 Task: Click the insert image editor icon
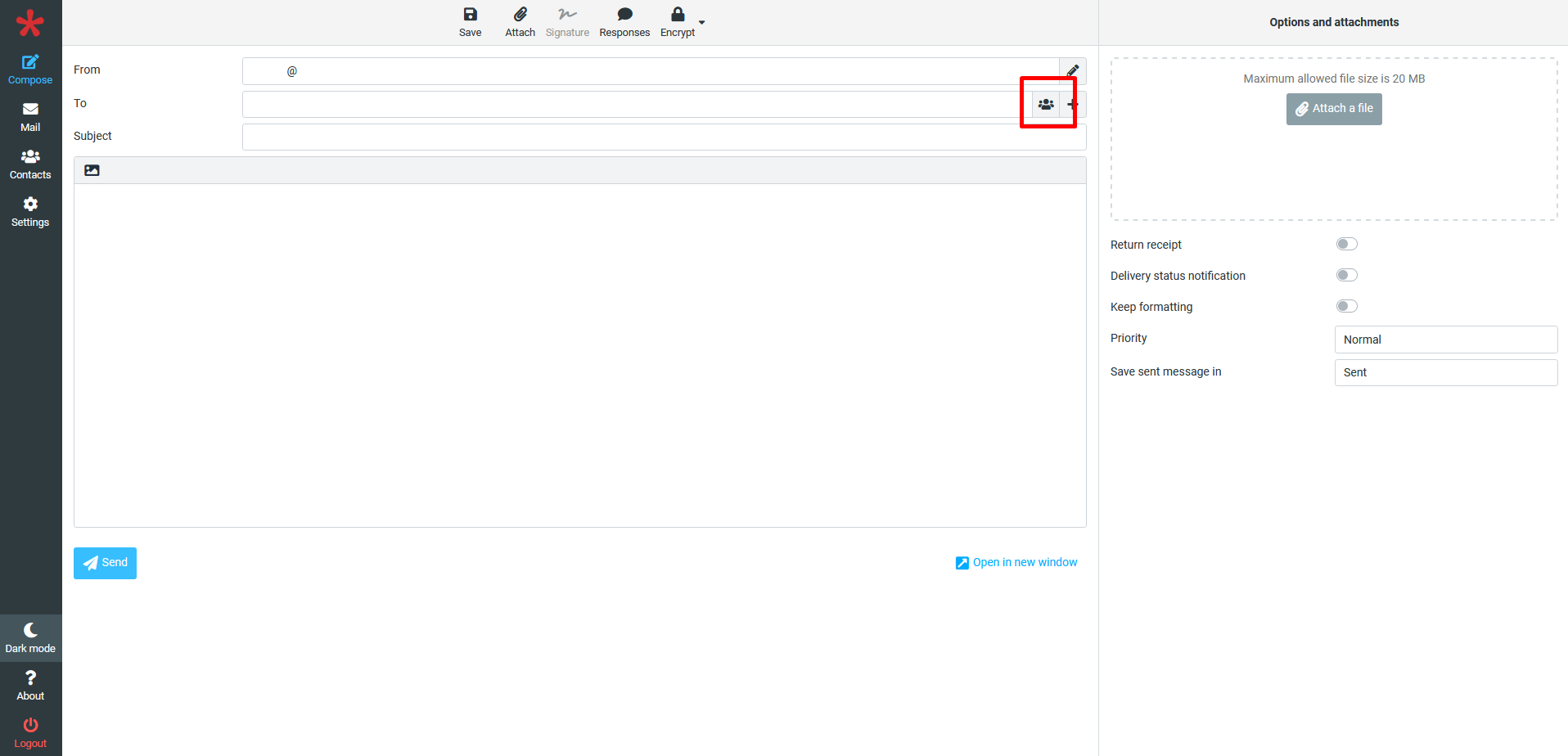(x=92, y=170)
